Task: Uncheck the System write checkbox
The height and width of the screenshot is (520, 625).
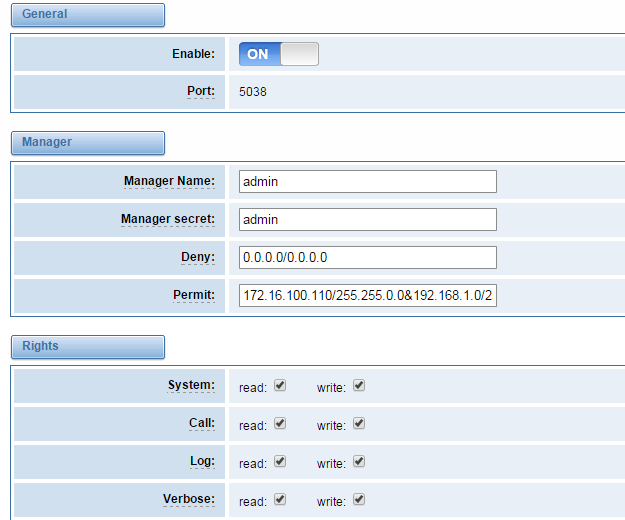Action: 359,385
